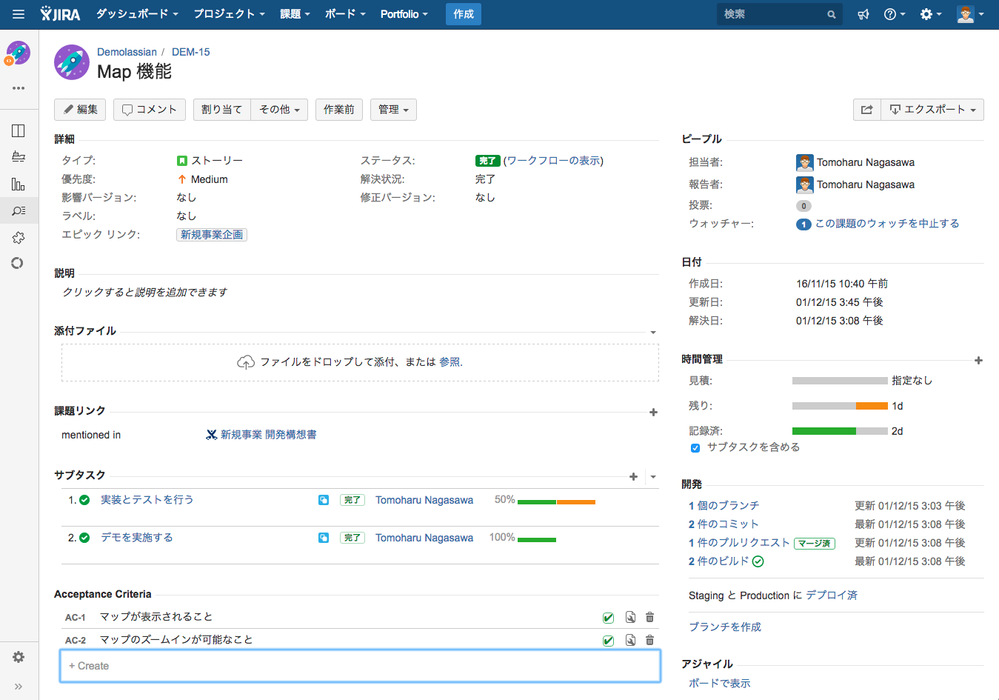999x700 pixels.
Task: Log work with time tracking plus
Action: tap(979, 361)
